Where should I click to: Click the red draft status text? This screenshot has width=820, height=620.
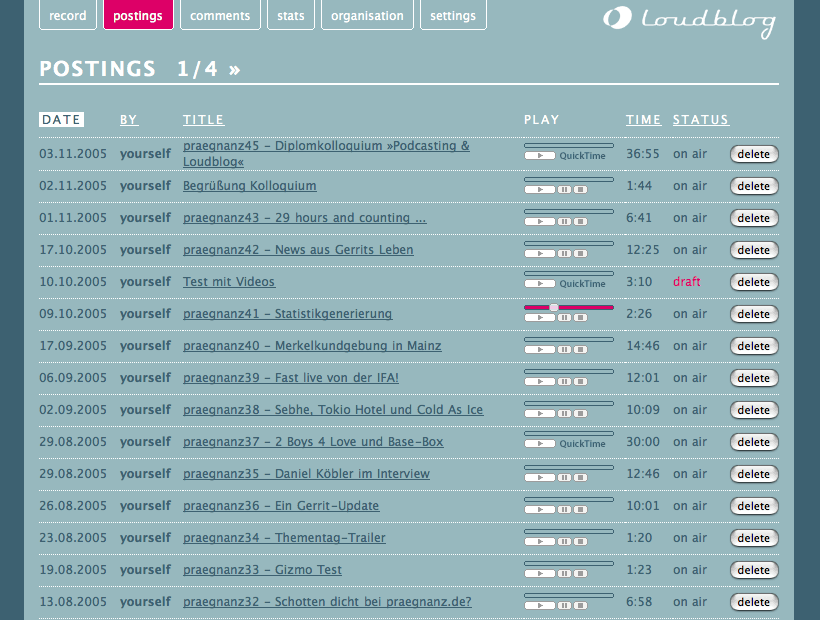pyautogui.click(x=687, y=282)
